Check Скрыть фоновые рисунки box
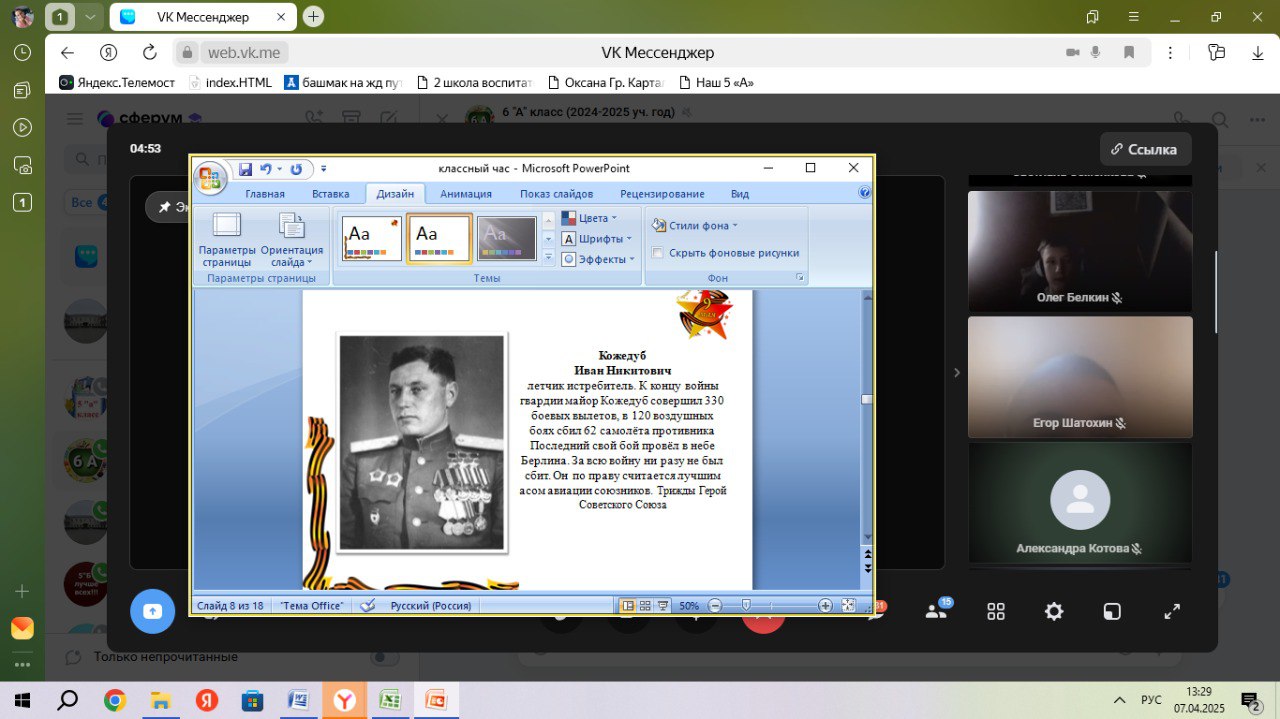The width and height of the screenshot is (1280, 719). pos(657,253)
